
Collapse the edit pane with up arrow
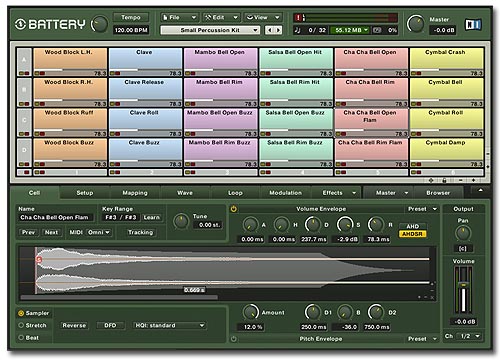tap(480, 190)
